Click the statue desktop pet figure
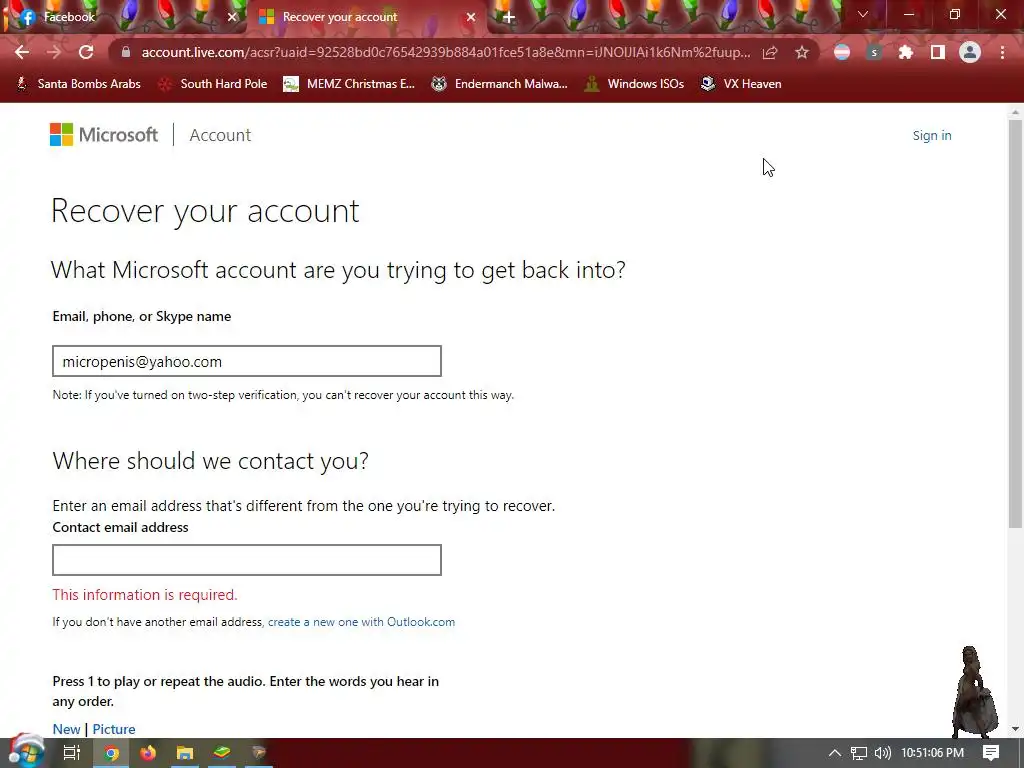The height and width of the screenshot is (768, 1024). tap(975, 693)
